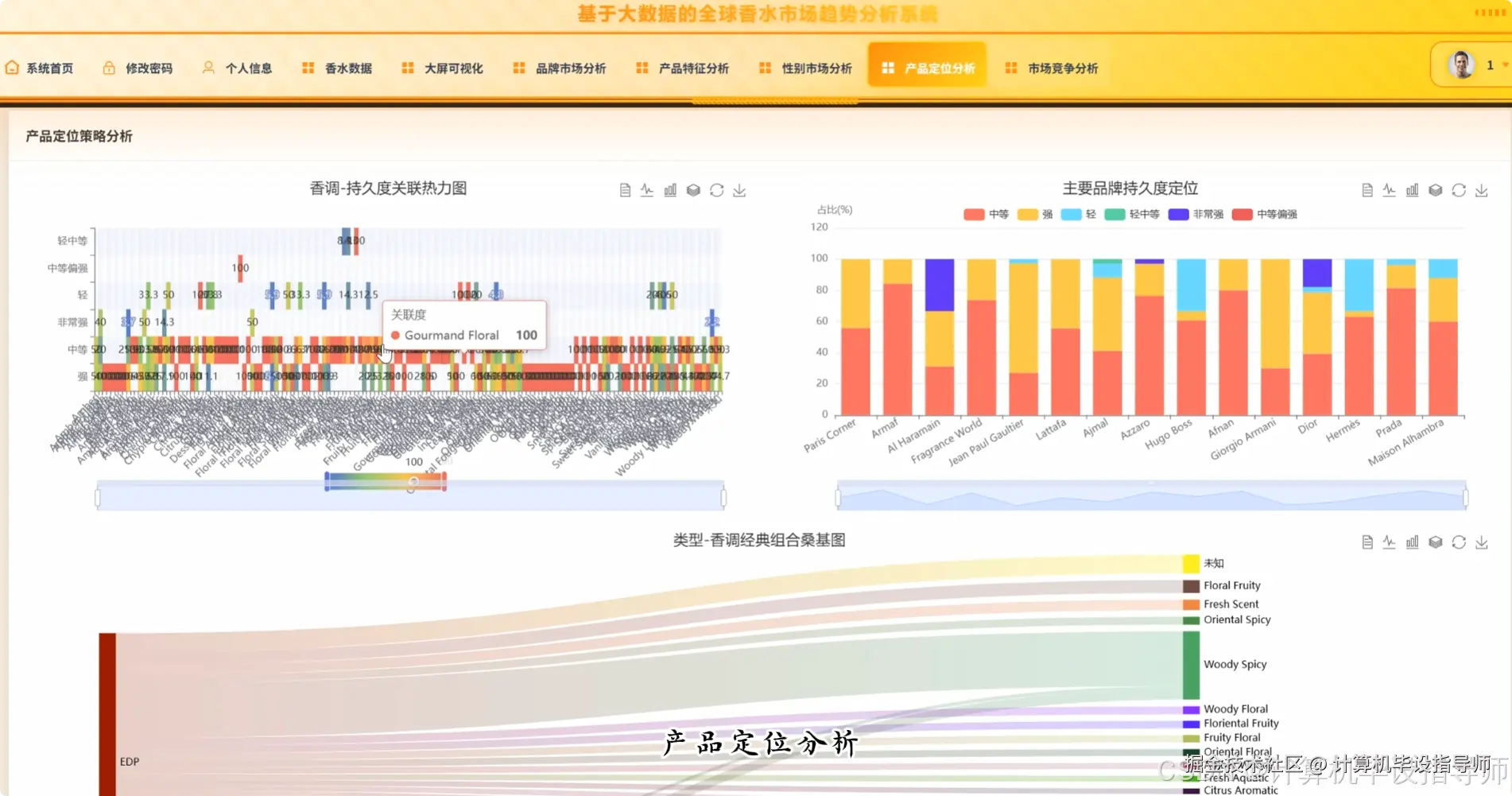
Task: Download the 香调-持久度关联热力图 as an image
Action: (739, 190)
